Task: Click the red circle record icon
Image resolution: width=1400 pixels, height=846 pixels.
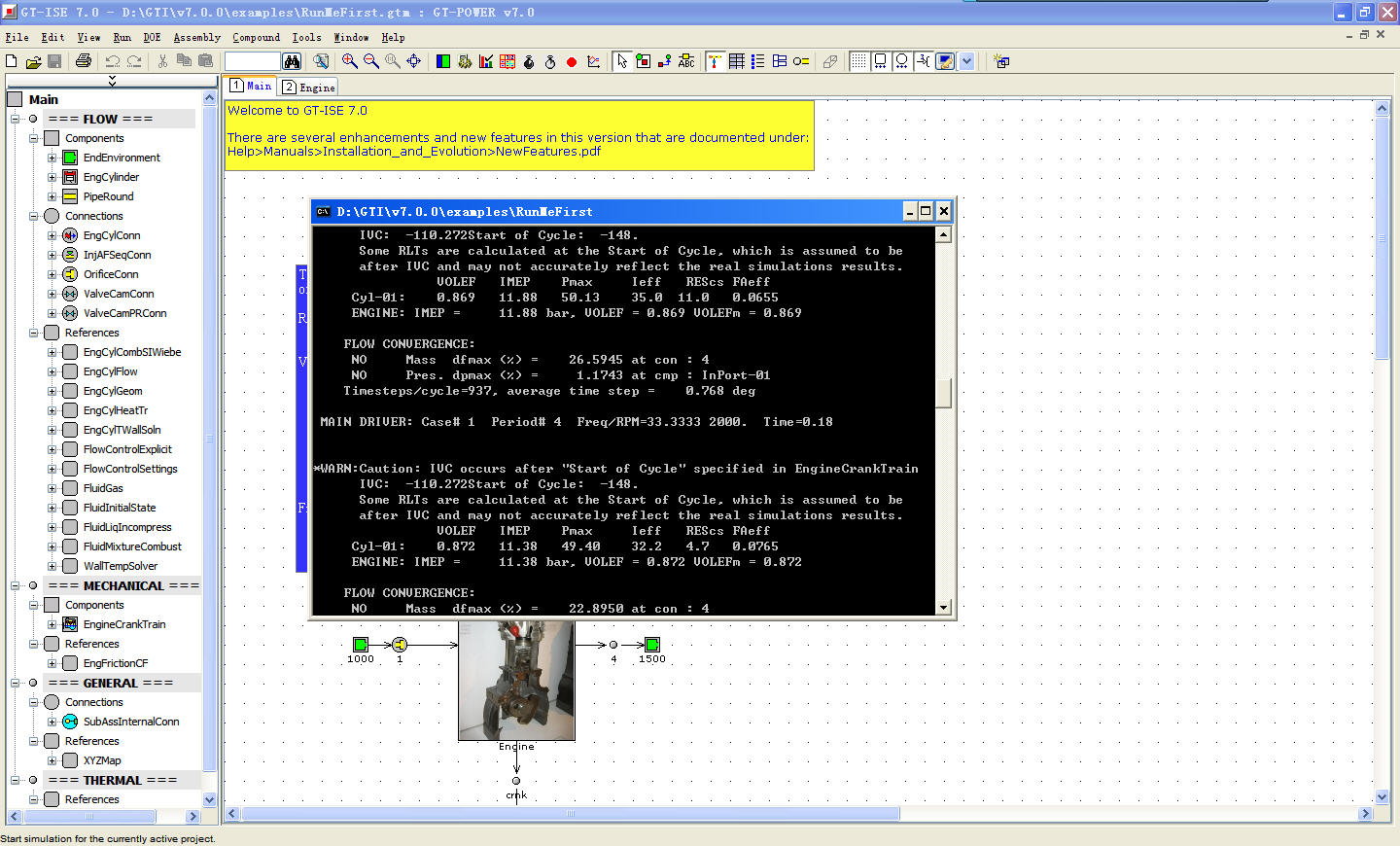Action: (572, 61)
